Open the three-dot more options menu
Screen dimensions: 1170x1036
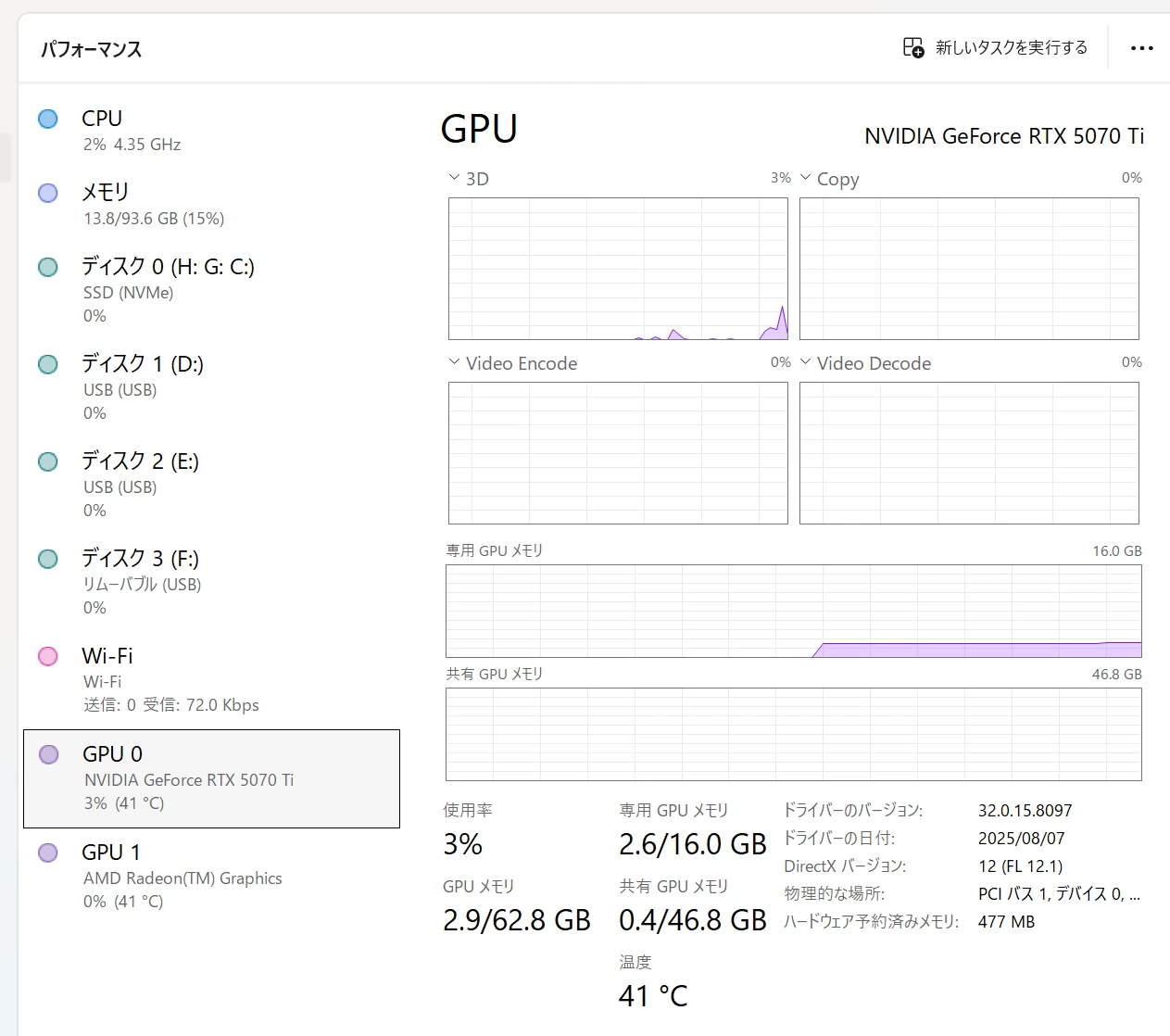tap(1142, 48)
